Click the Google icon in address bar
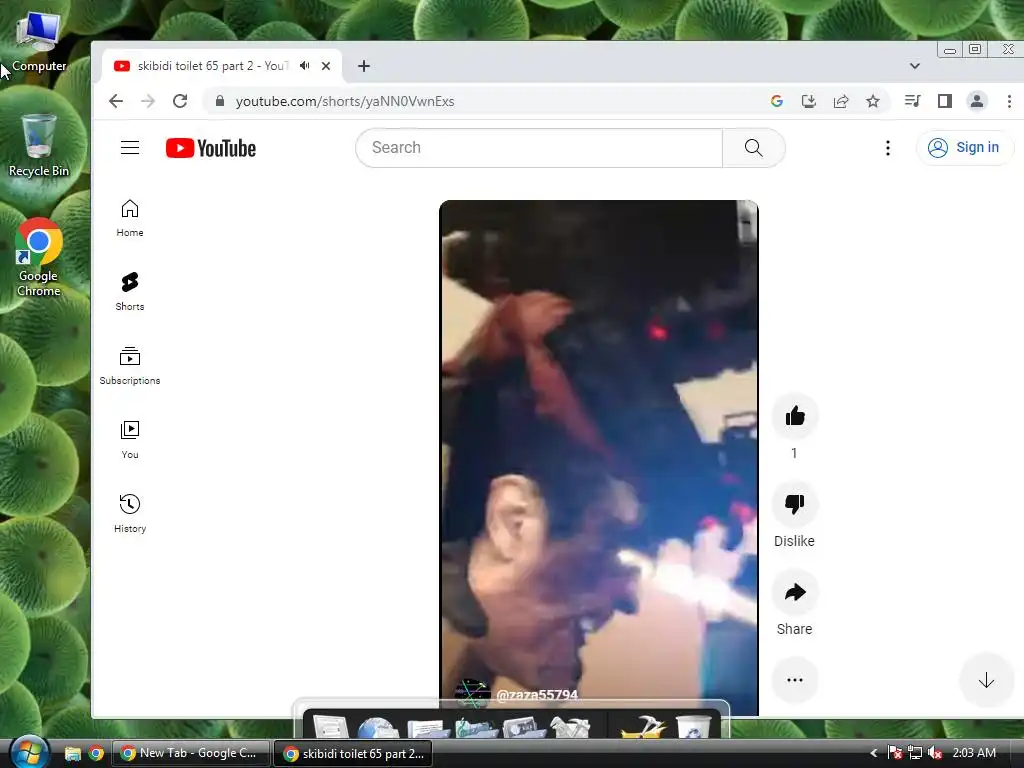 [776, 101]
